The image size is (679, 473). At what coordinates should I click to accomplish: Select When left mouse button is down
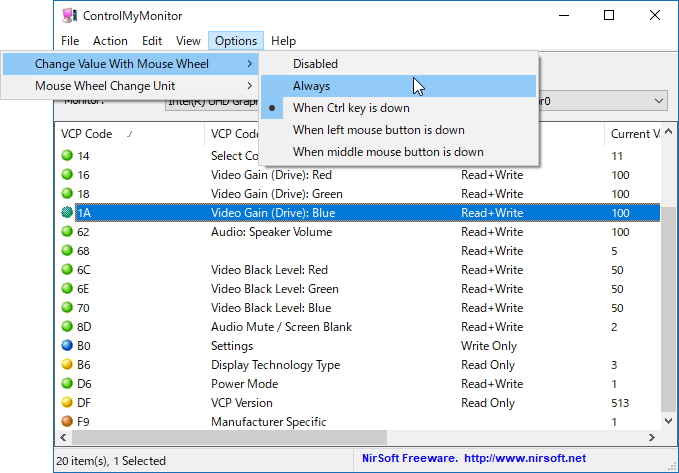[x=398, y=130]
